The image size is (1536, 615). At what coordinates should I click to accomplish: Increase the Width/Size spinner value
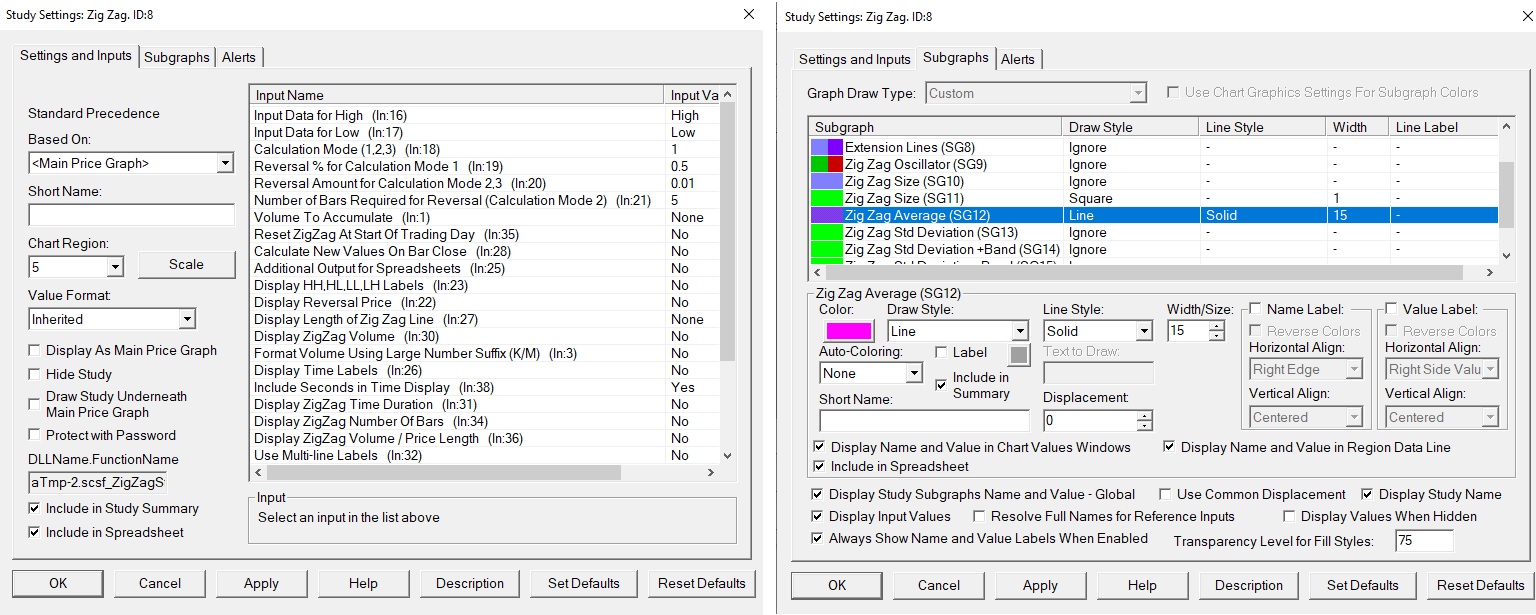click(1216, 326)
